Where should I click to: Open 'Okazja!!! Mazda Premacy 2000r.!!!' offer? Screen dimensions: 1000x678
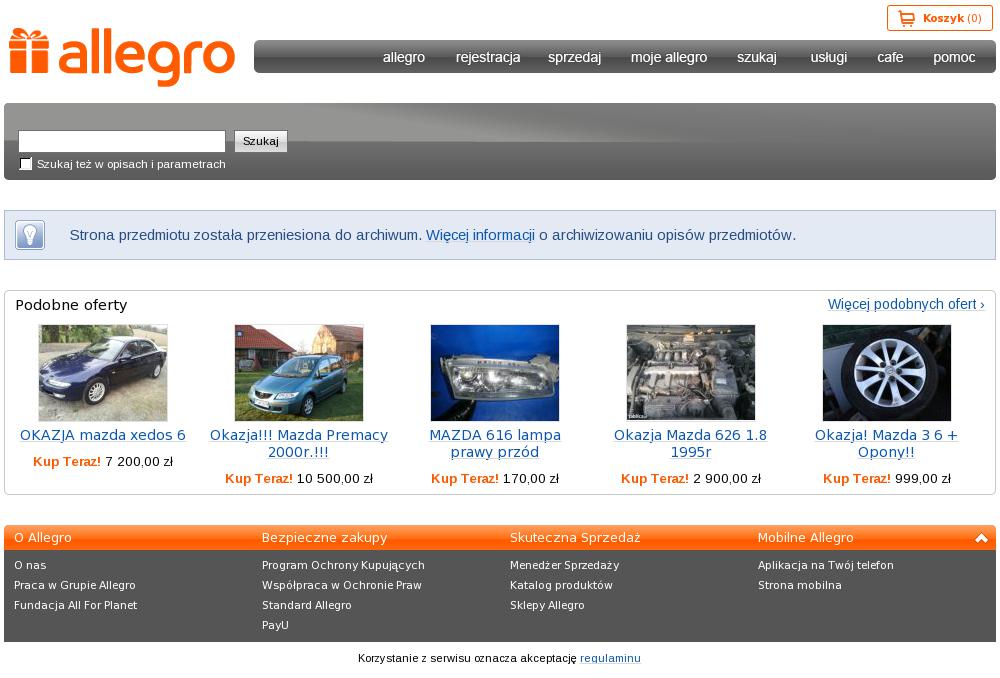tap(298, 443)
